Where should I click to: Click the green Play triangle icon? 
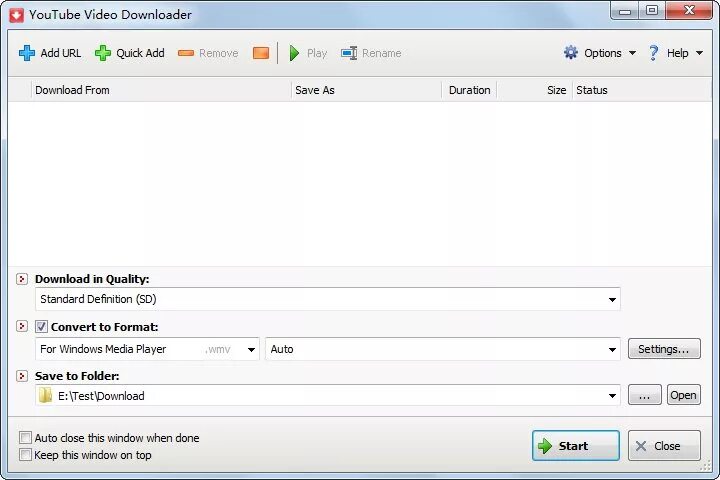click(294, 53)
